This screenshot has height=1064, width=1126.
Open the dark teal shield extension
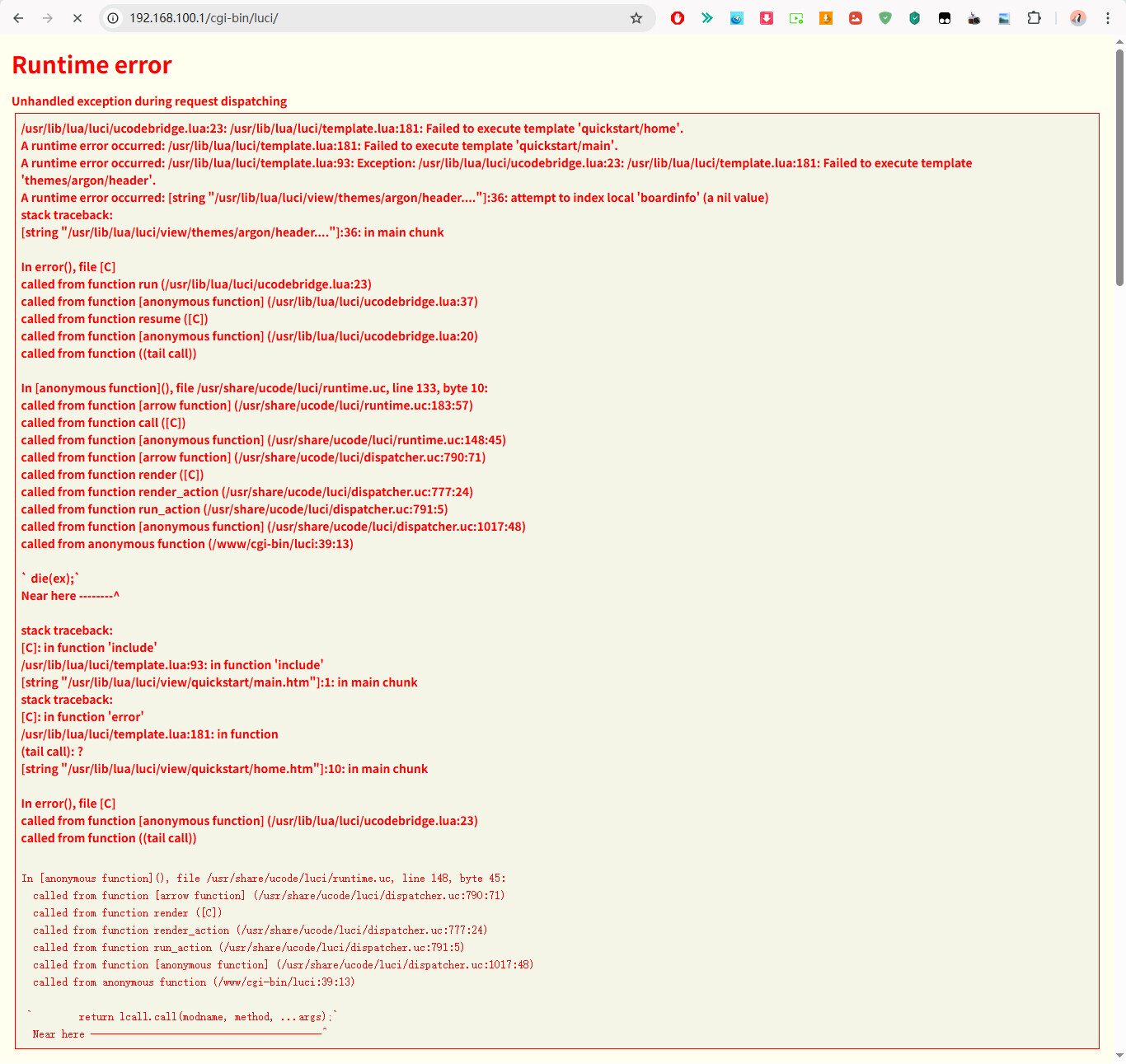coord(915,18)
